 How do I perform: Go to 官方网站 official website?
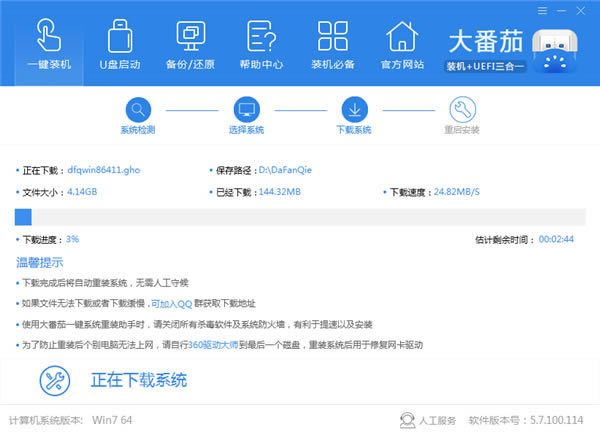(401, 43)
